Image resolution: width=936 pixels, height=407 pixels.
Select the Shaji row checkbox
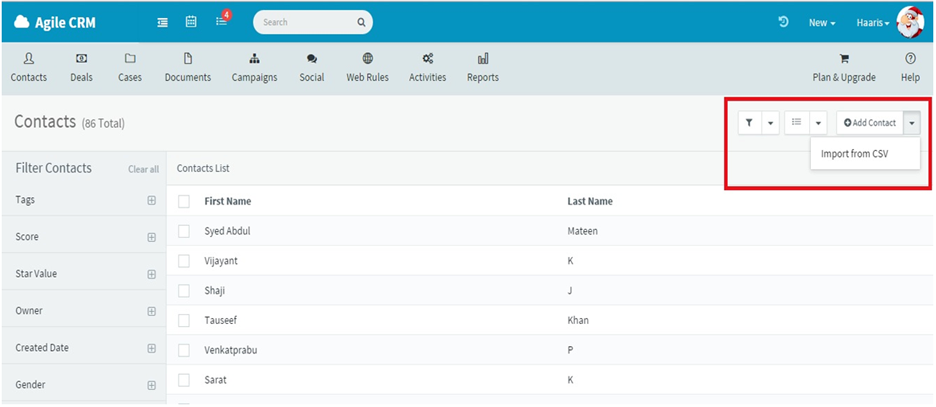[184, 291]
